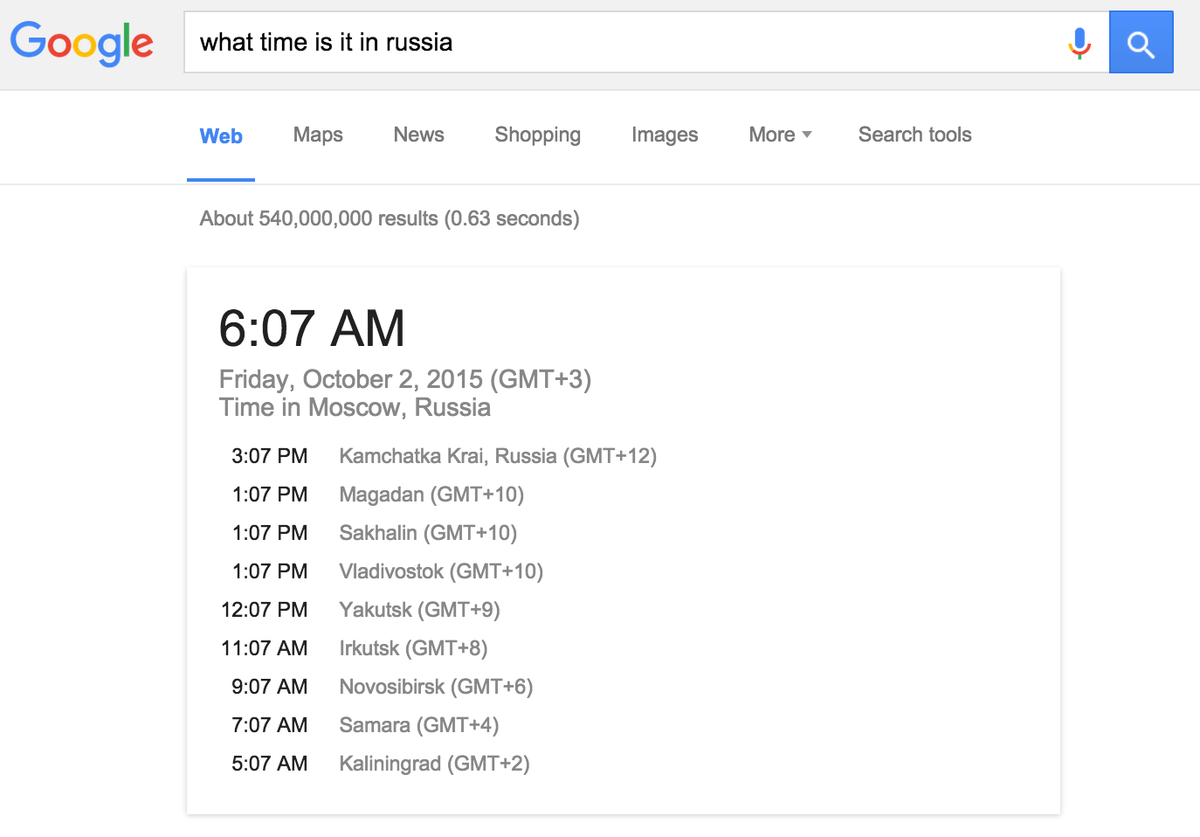Select the Samara (GMT+4) entry
Viewport: 1200px width, 837px height.
pyautogui.click(x=419, y=726)
